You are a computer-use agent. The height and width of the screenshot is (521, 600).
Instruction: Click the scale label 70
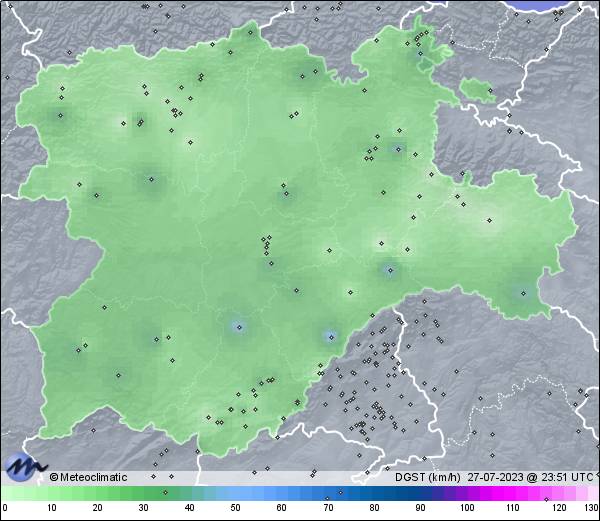click(328, 508)
